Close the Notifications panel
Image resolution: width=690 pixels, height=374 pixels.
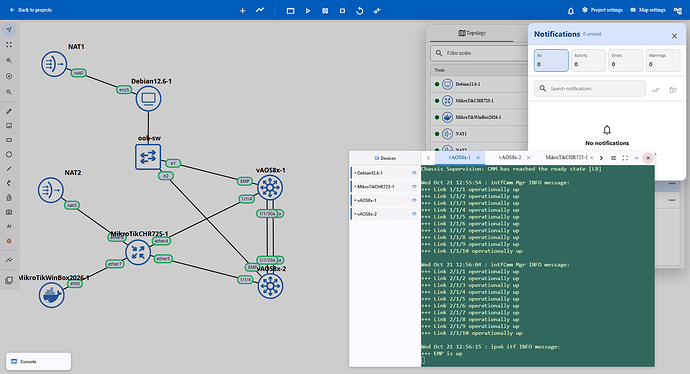tap(674, 36)
